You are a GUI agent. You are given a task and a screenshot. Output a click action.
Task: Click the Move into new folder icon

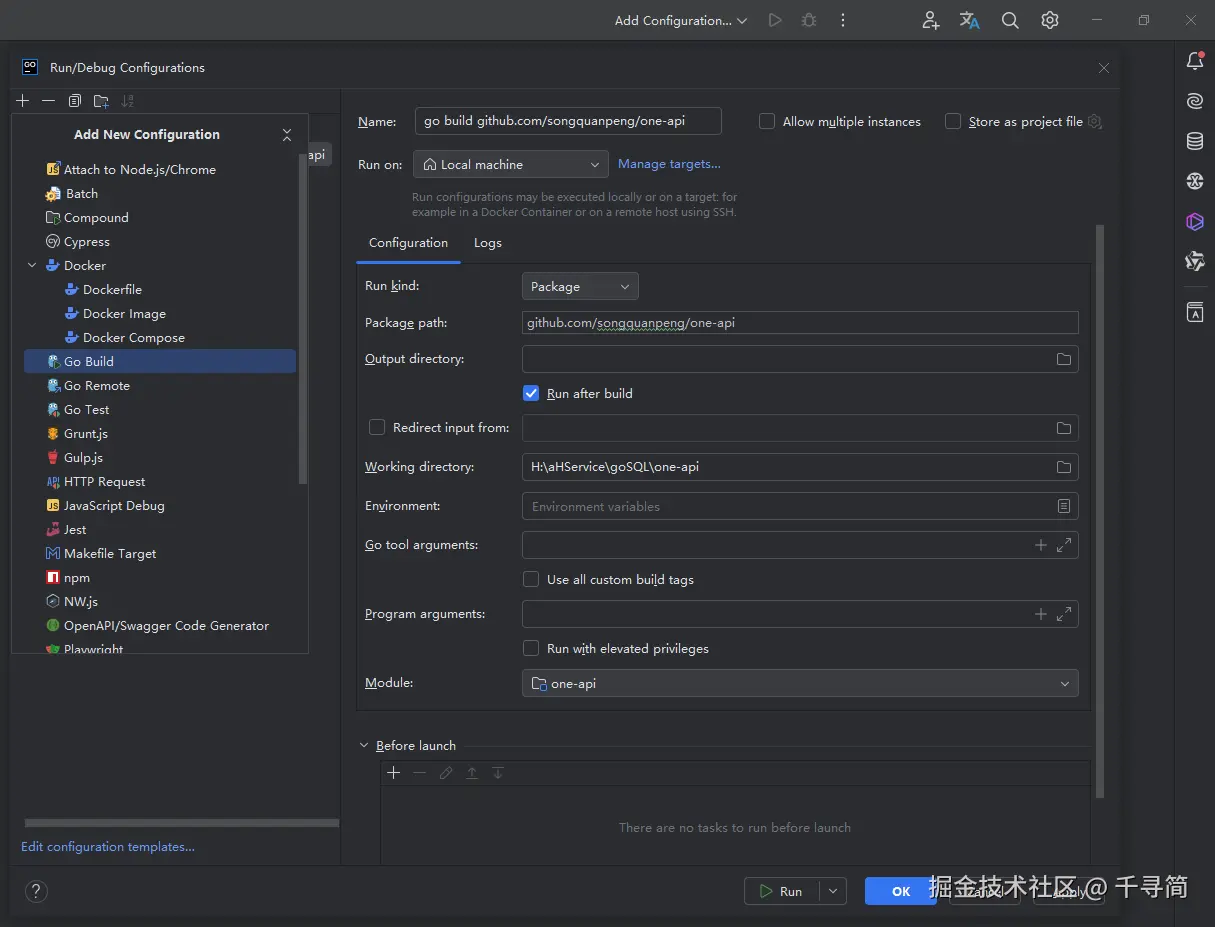[x=101, y=101]
